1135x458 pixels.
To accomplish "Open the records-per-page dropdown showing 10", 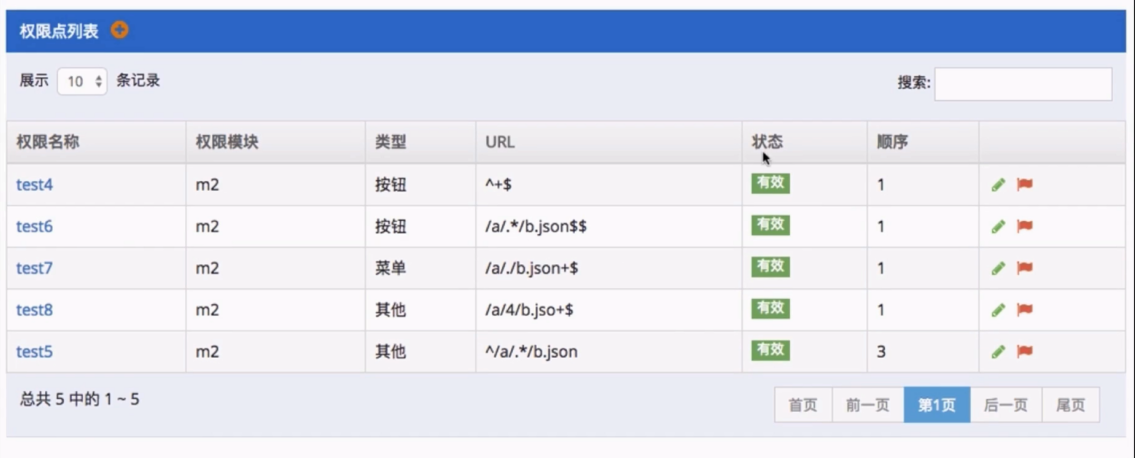I will click(83, 82).
